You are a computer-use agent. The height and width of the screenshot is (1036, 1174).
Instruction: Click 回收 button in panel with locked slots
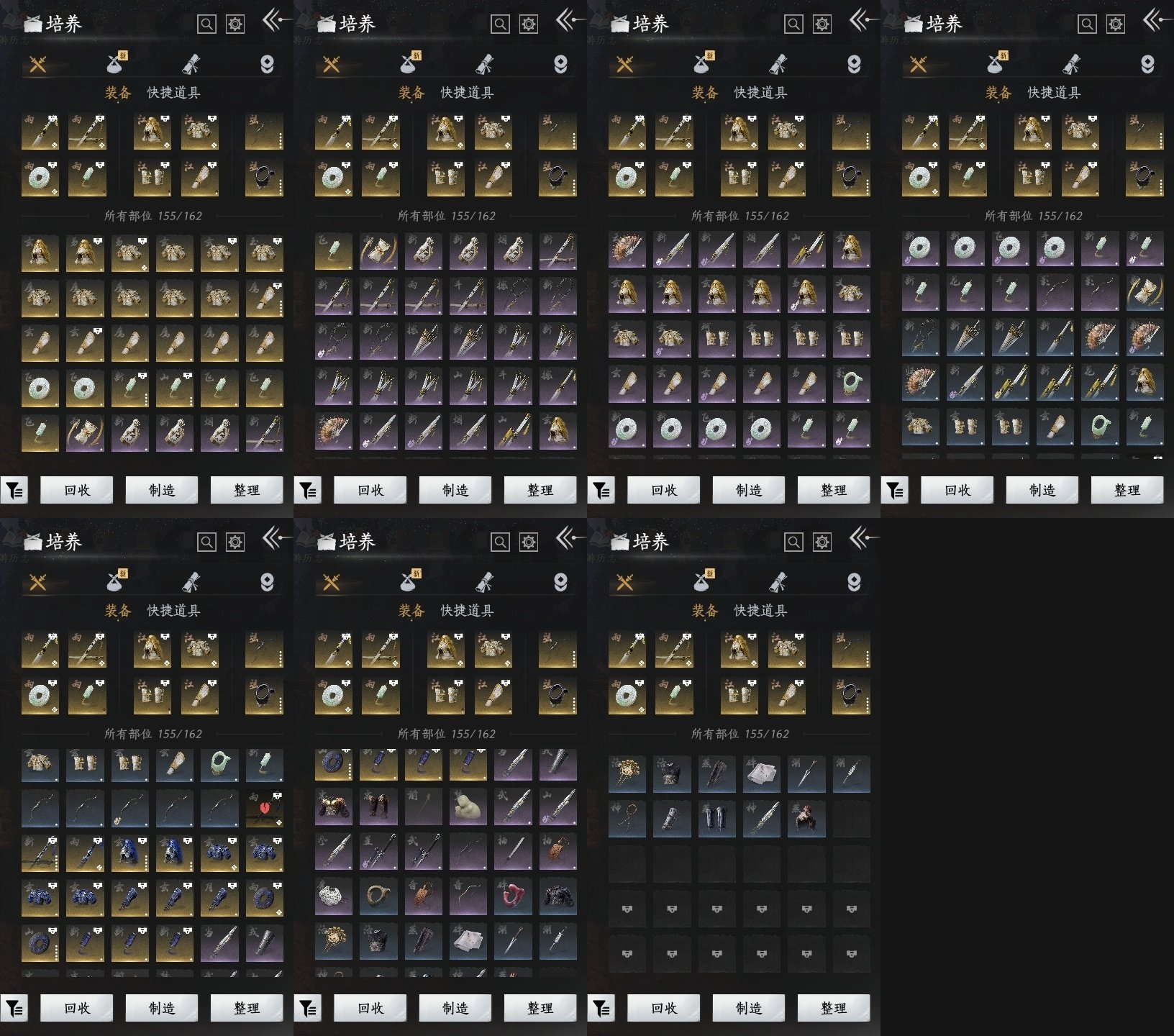point(664,1008)
